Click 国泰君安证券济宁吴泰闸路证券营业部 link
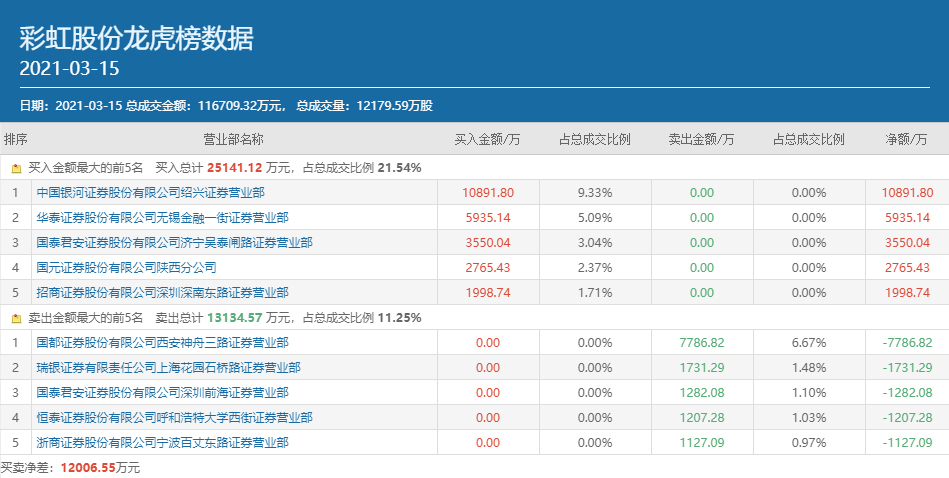The height and width of the screenshot is (478, 949). [x=174, y=243]
